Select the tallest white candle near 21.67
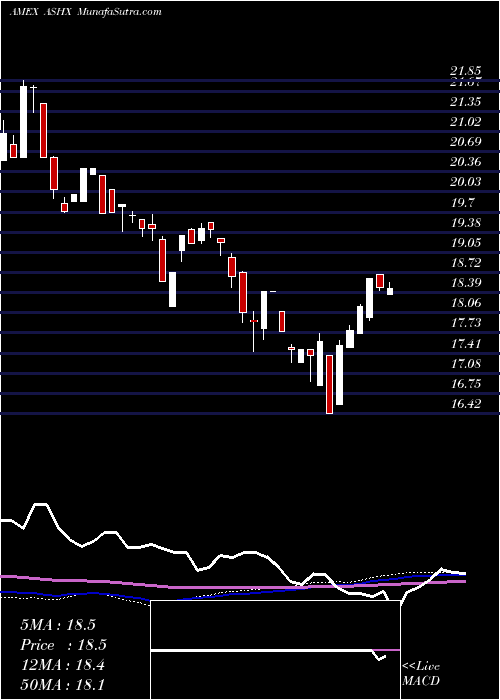 pyautogui.click(x=23, y=120)
